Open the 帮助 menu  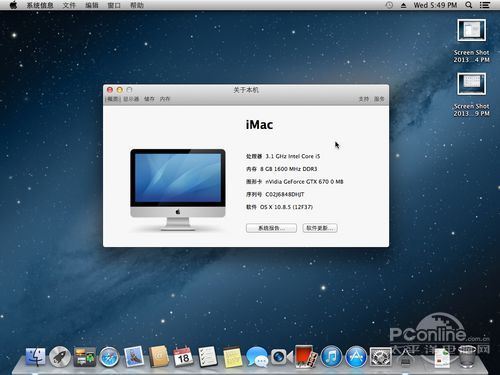[x=137, y=5]
